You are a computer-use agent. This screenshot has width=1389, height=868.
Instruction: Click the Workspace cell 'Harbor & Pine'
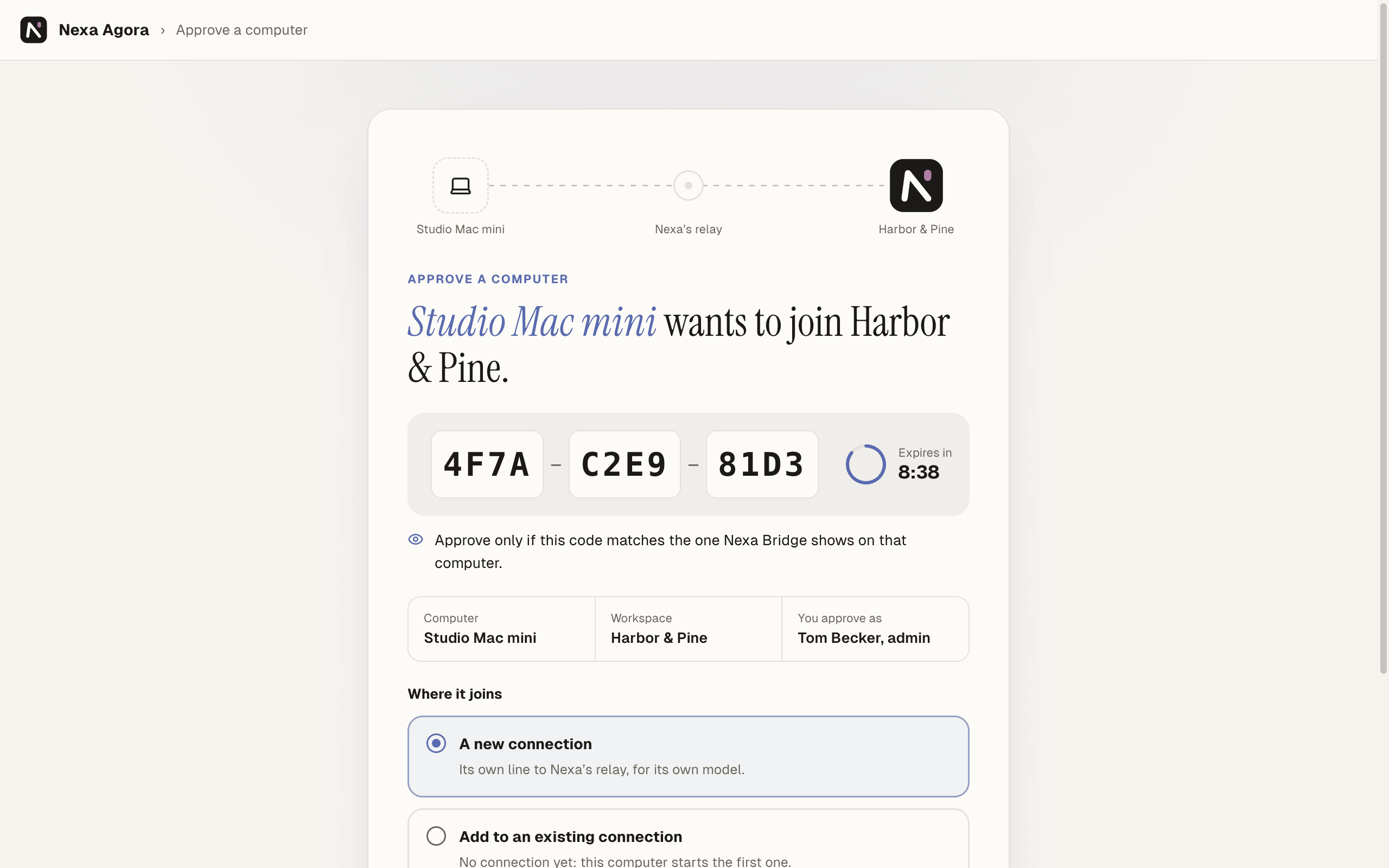(688, 629)
